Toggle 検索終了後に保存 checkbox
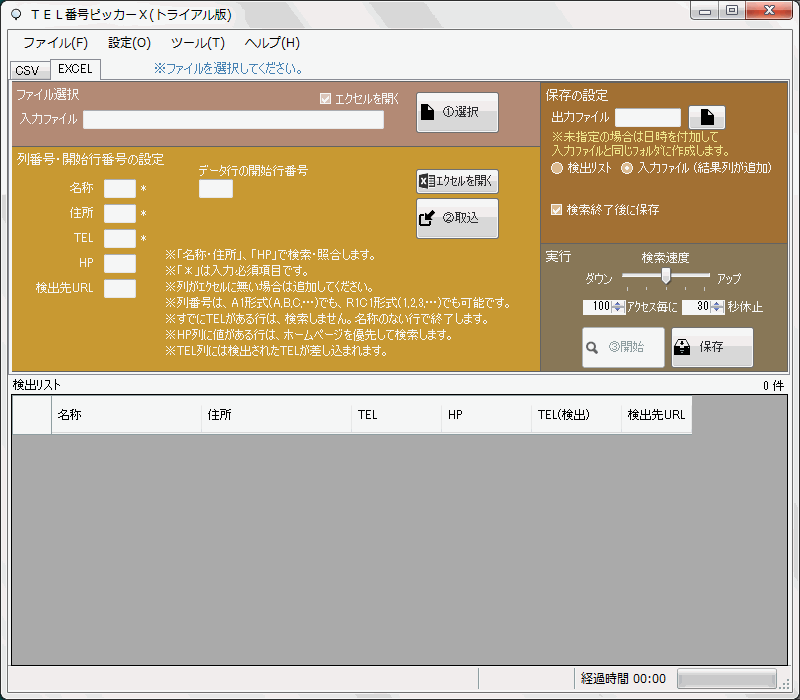Image resolution: width=800 pixels, height=700 pixels. [557, 210]
